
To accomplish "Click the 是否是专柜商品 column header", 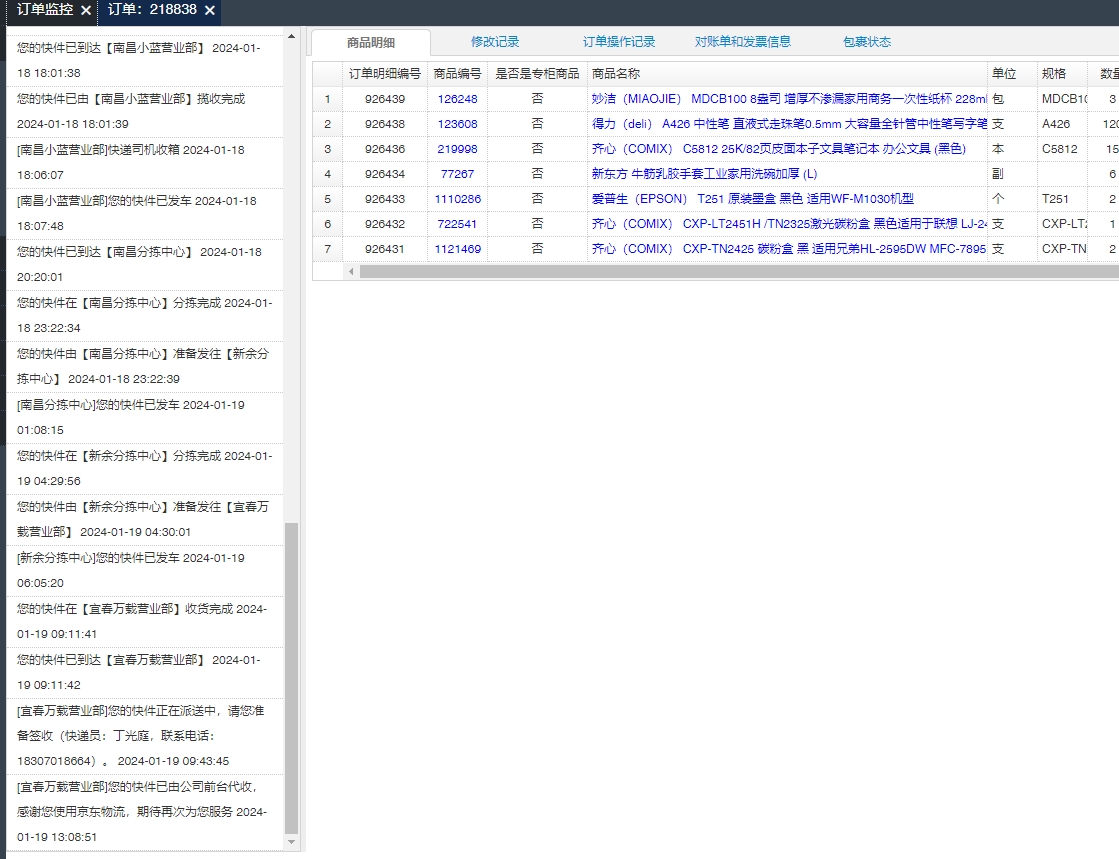I will 537,73.
